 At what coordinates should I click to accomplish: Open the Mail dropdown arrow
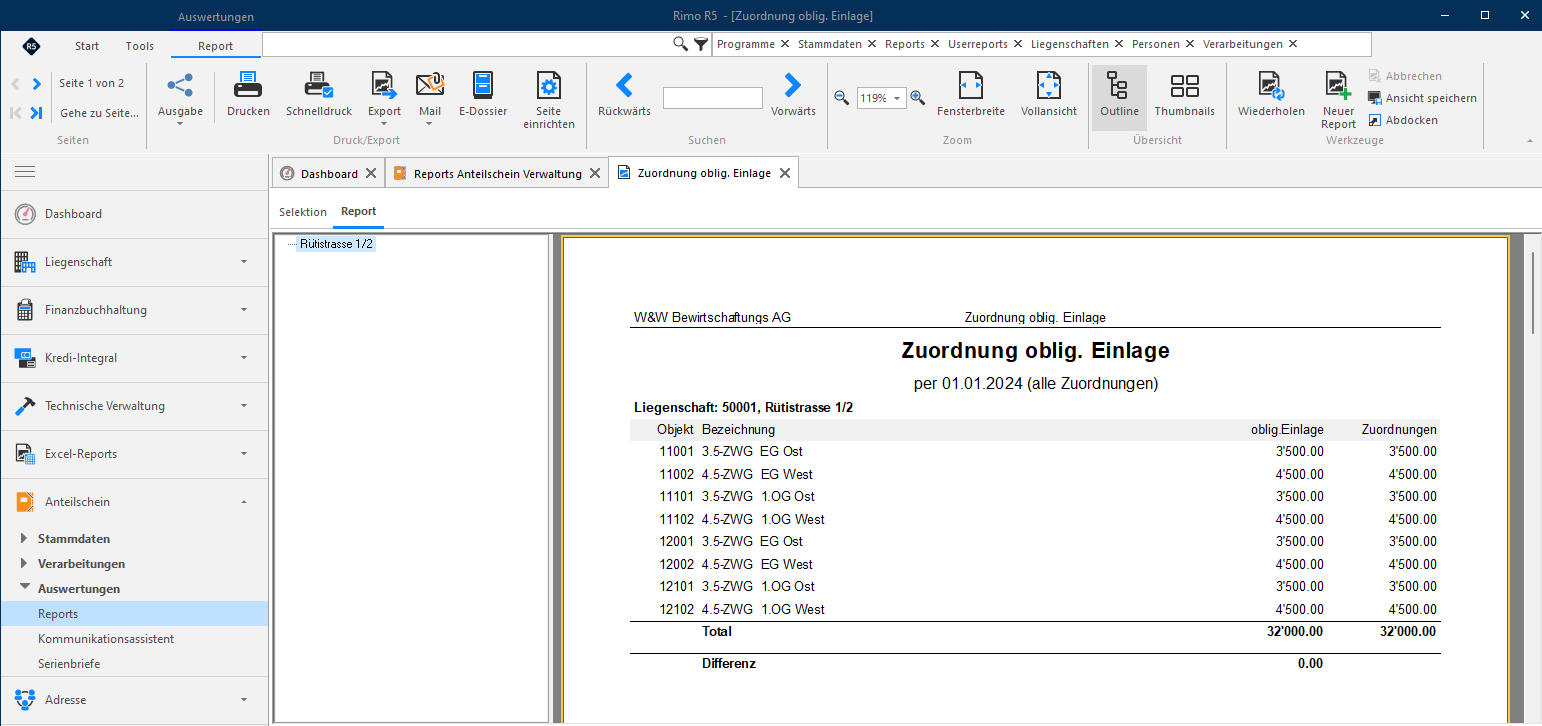430,124
